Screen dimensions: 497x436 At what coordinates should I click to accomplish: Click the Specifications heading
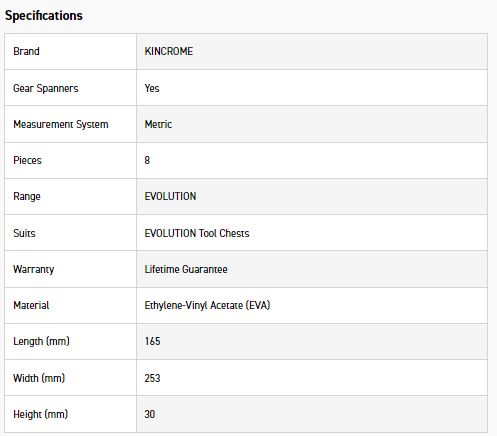click(44, 16)
